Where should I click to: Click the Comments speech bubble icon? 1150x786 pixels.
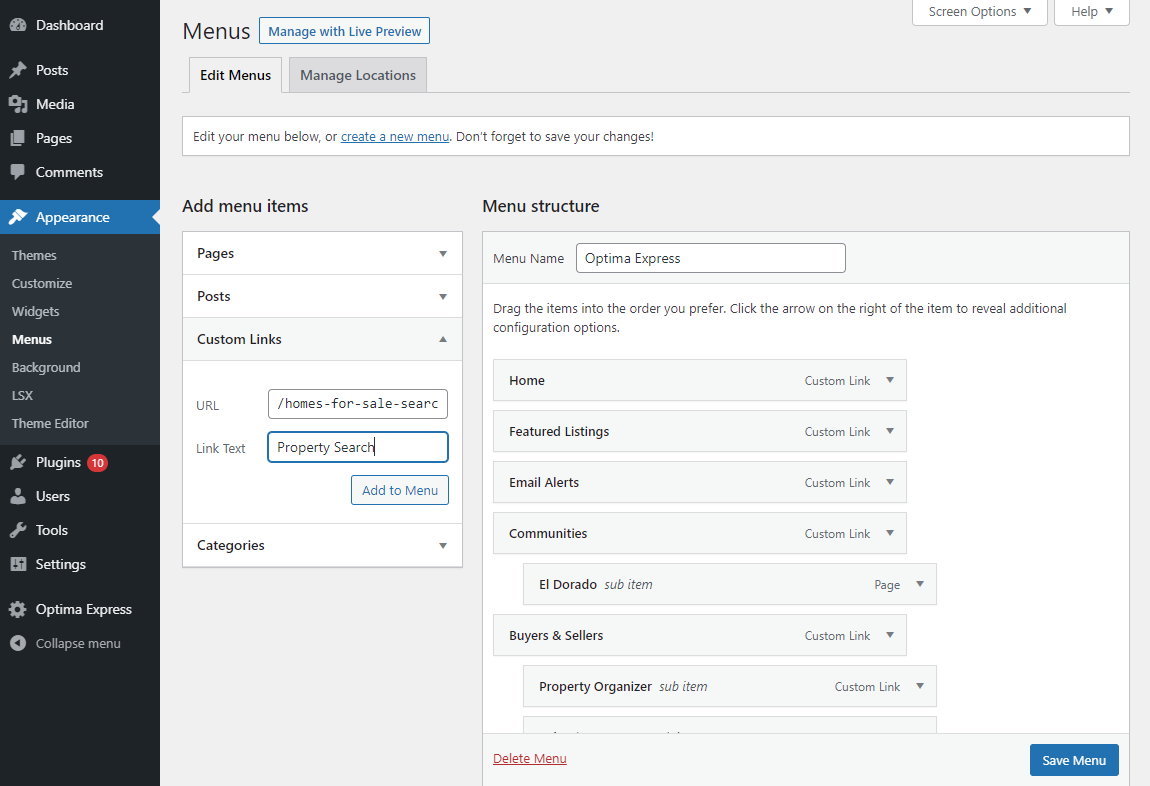pos(18,172)
